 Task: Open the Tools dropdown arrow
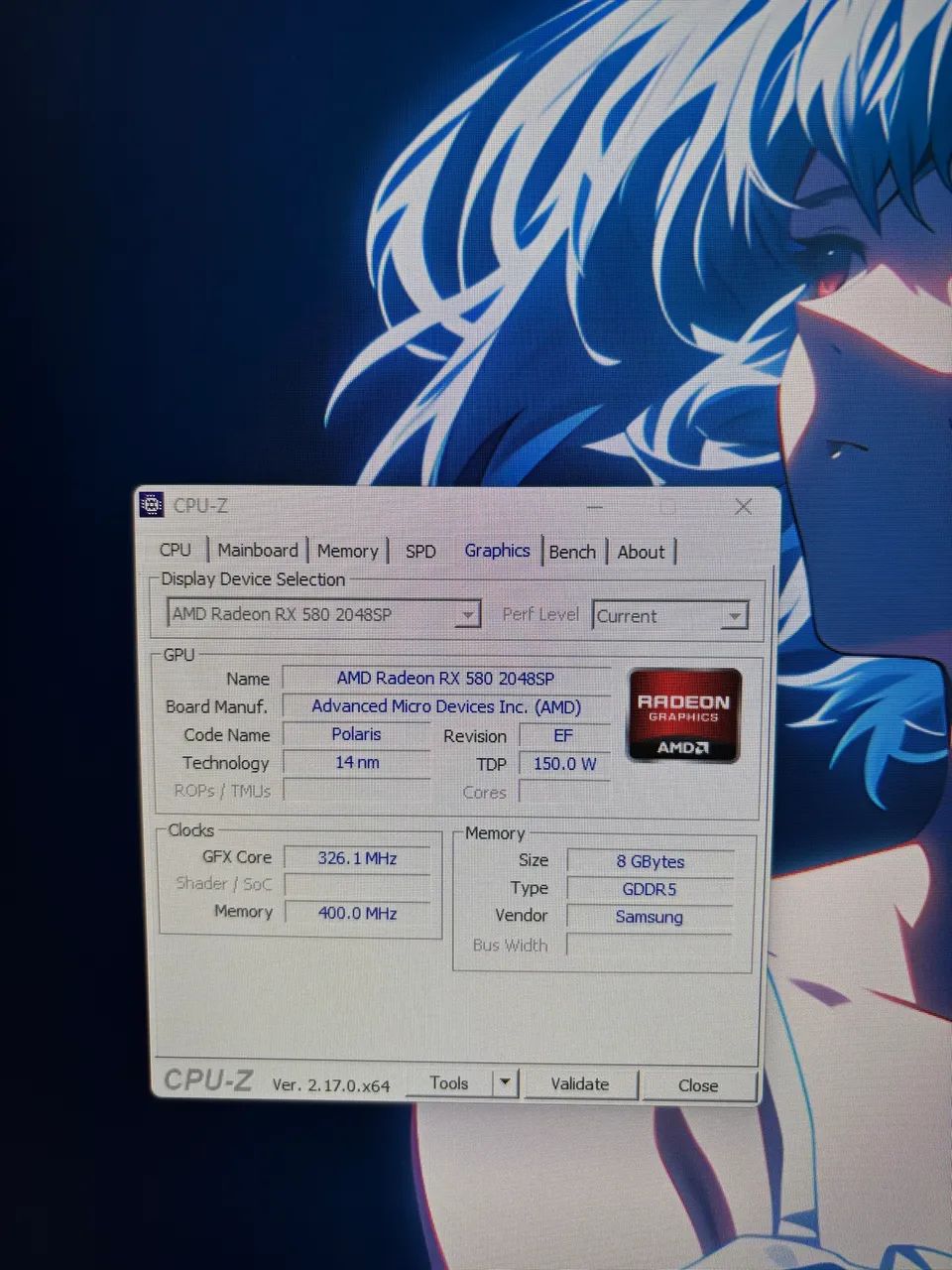[x=505, y=1082]
